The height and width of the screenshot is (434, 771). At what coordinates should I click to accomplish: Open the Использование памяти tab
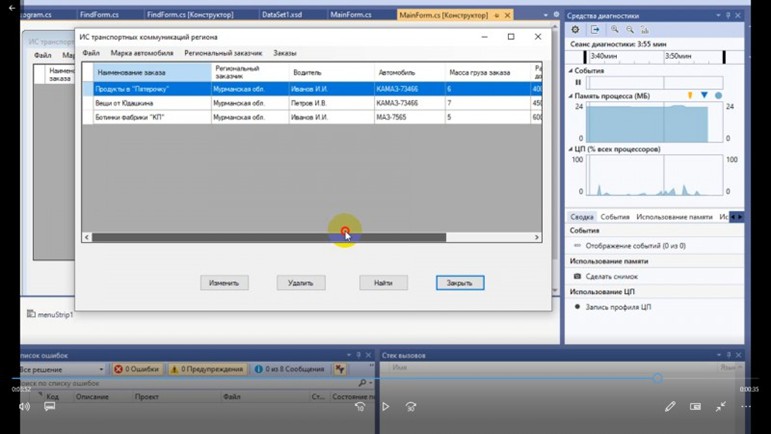coord(674,217)
